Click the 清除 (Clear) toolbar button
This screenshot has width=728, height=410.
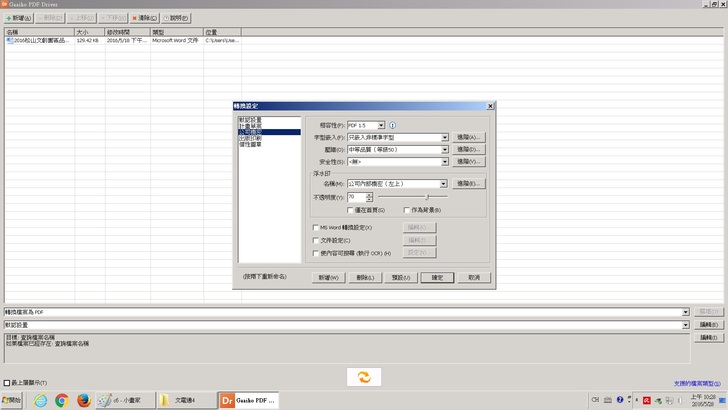tap(143, 18)
